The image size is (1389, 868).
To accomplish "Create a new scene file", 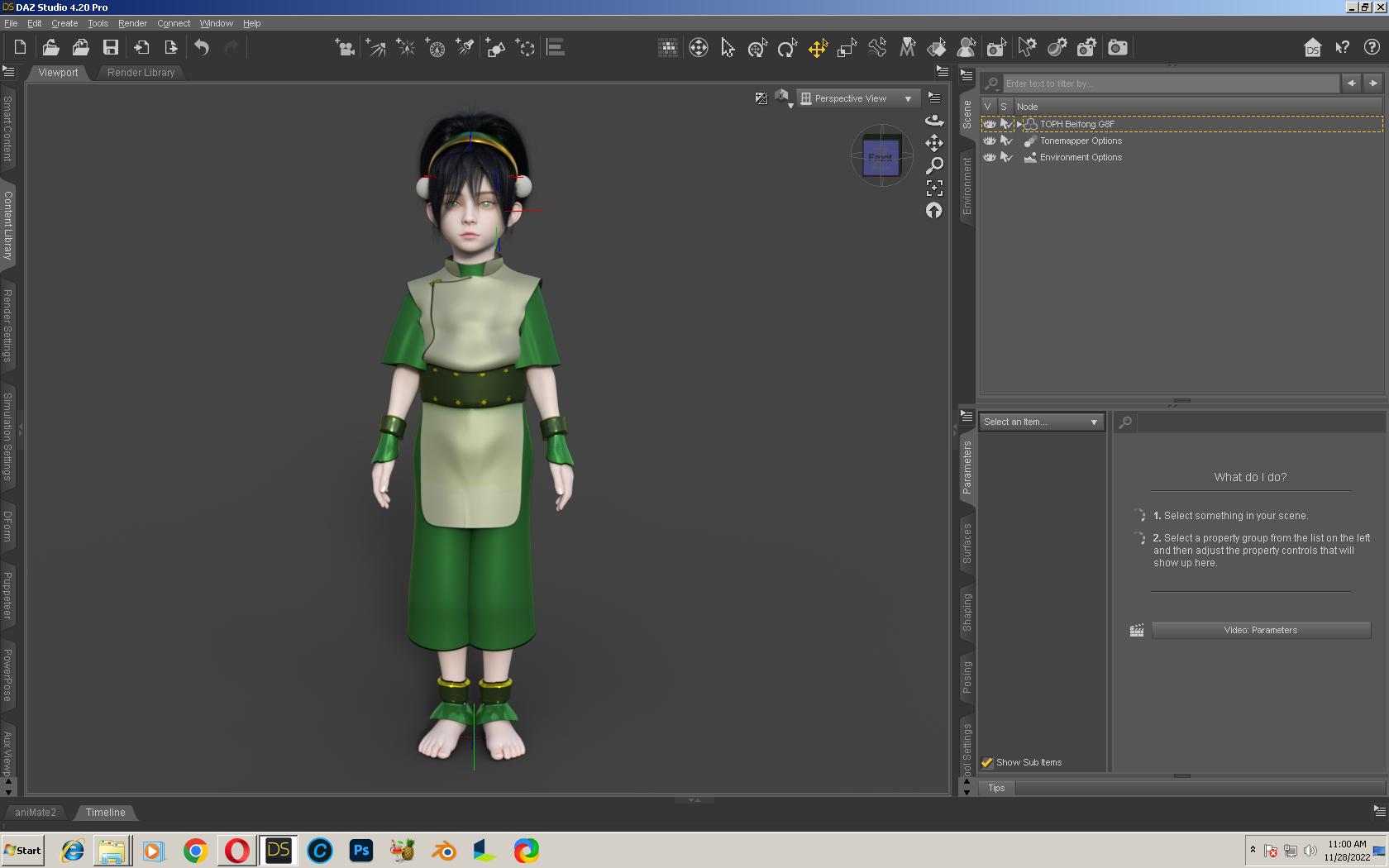I will pyautogui.click(x=20, y=48).
